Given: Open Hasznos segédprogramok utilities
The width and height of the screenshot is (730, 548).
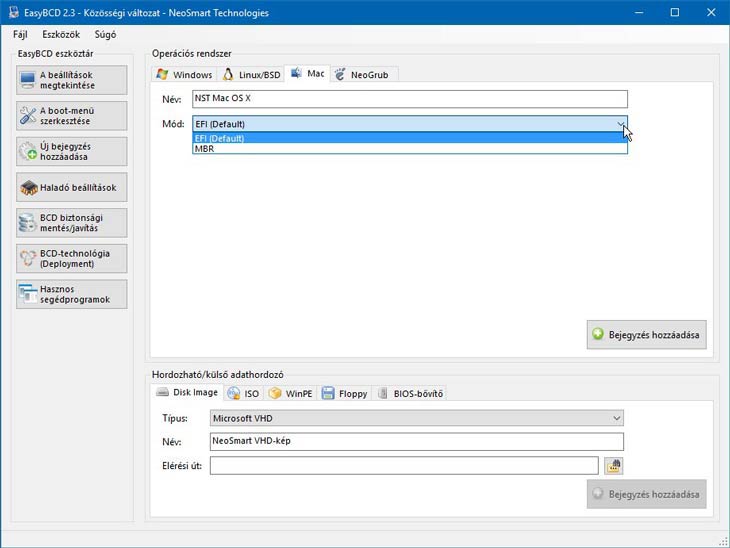Looking at the screenshot, I should 71,294.
